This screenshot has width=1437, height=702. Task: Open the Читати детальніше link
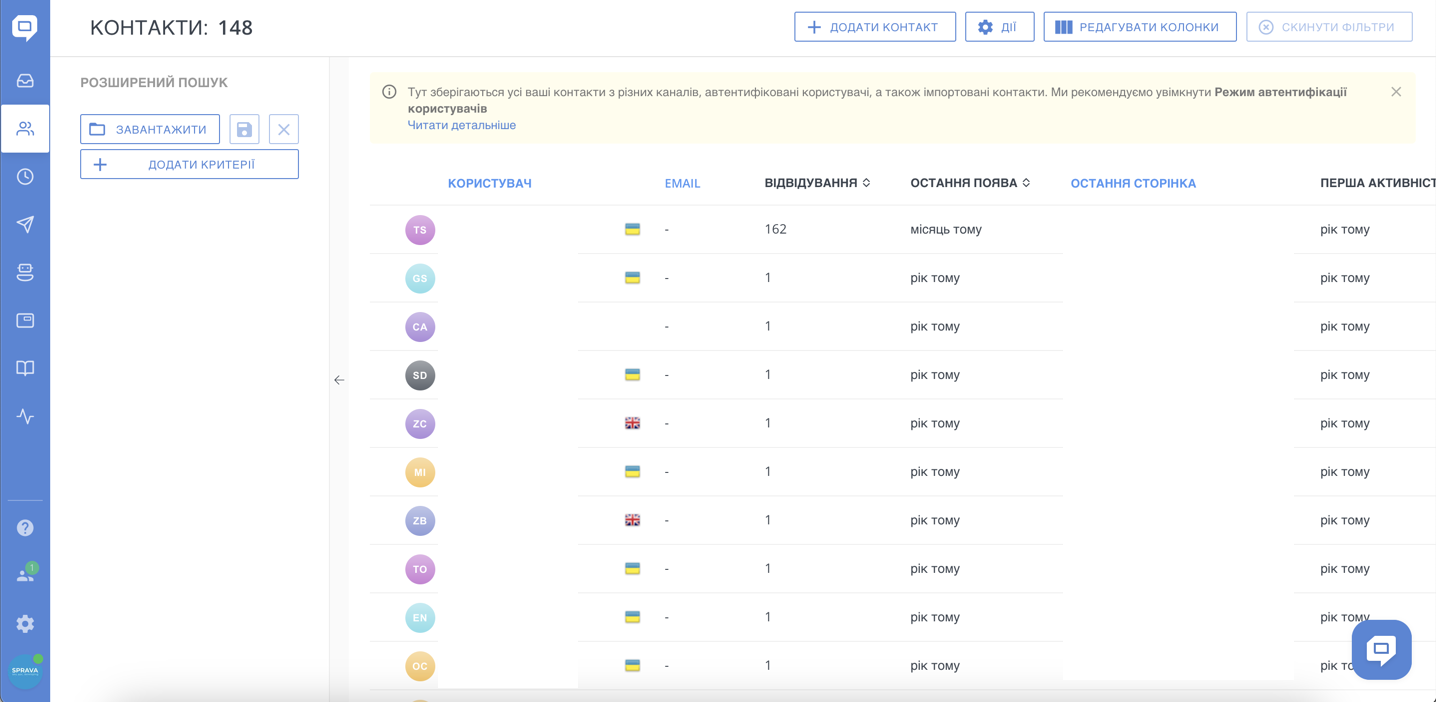tap(461, 125)
